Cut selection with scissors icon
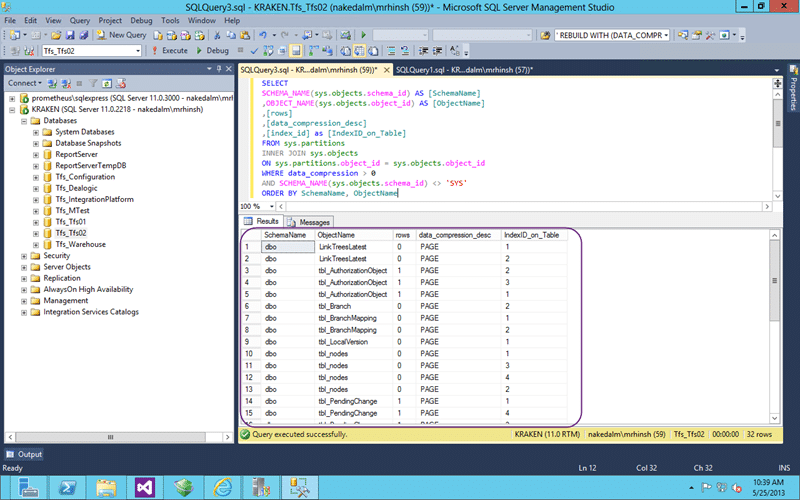This screenshot has width=800, height=500. [217, 35]
